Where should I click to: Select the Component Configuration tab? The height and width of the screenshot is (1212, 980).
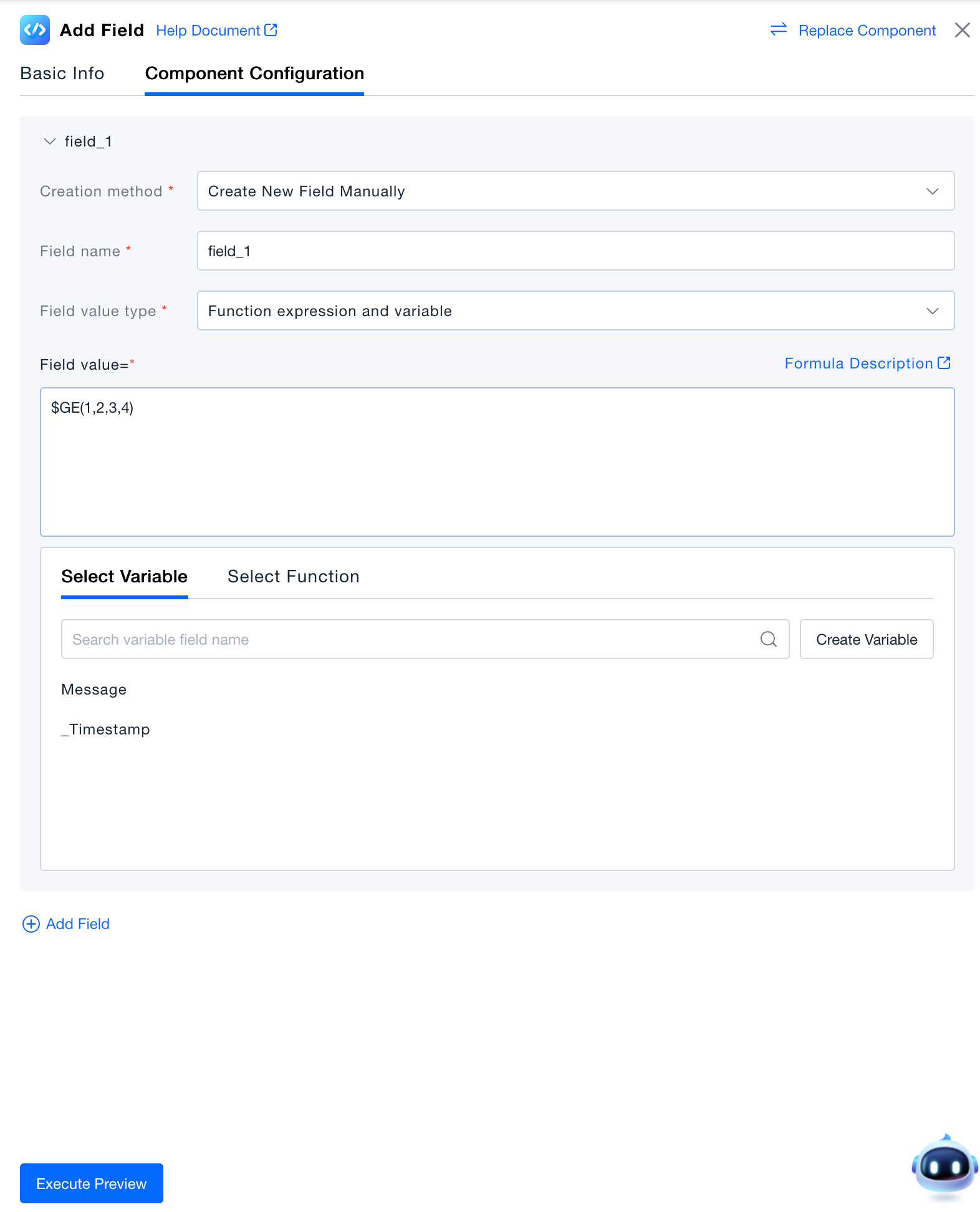click(254, 74)
